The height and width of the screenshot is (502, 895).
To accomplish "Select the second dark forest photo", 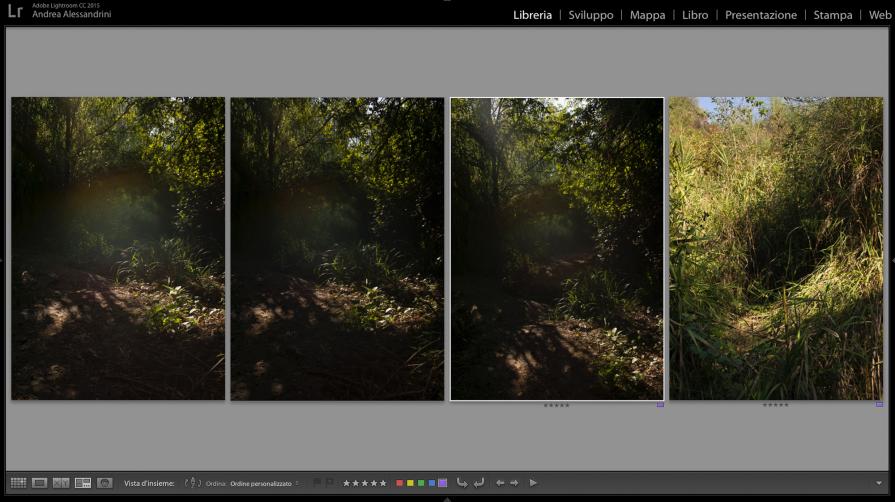I will pos(337,248).
